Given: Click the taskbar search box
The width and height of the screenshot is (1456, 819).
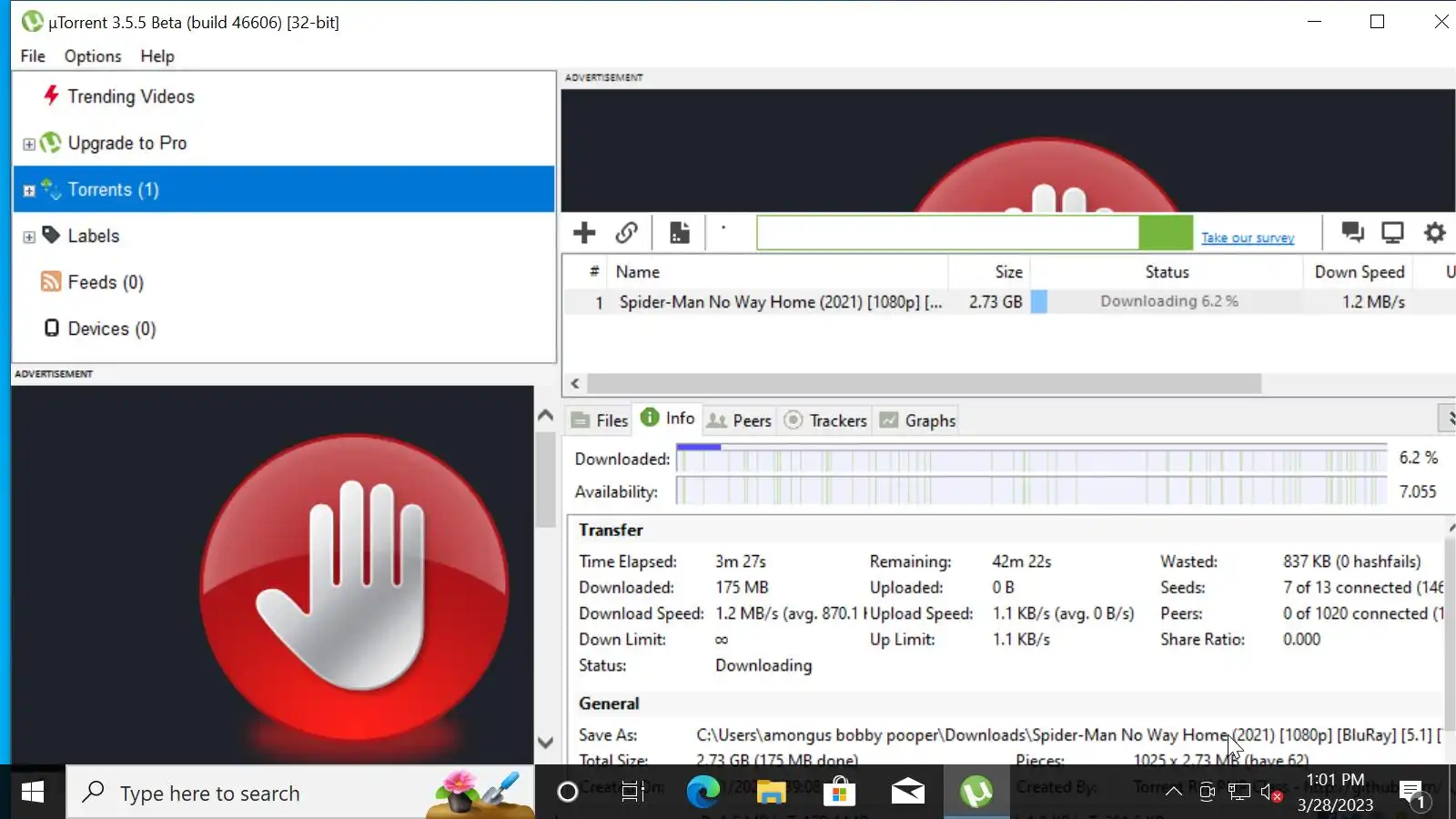Looking at the screenshot, I should [x=300, y=793].
